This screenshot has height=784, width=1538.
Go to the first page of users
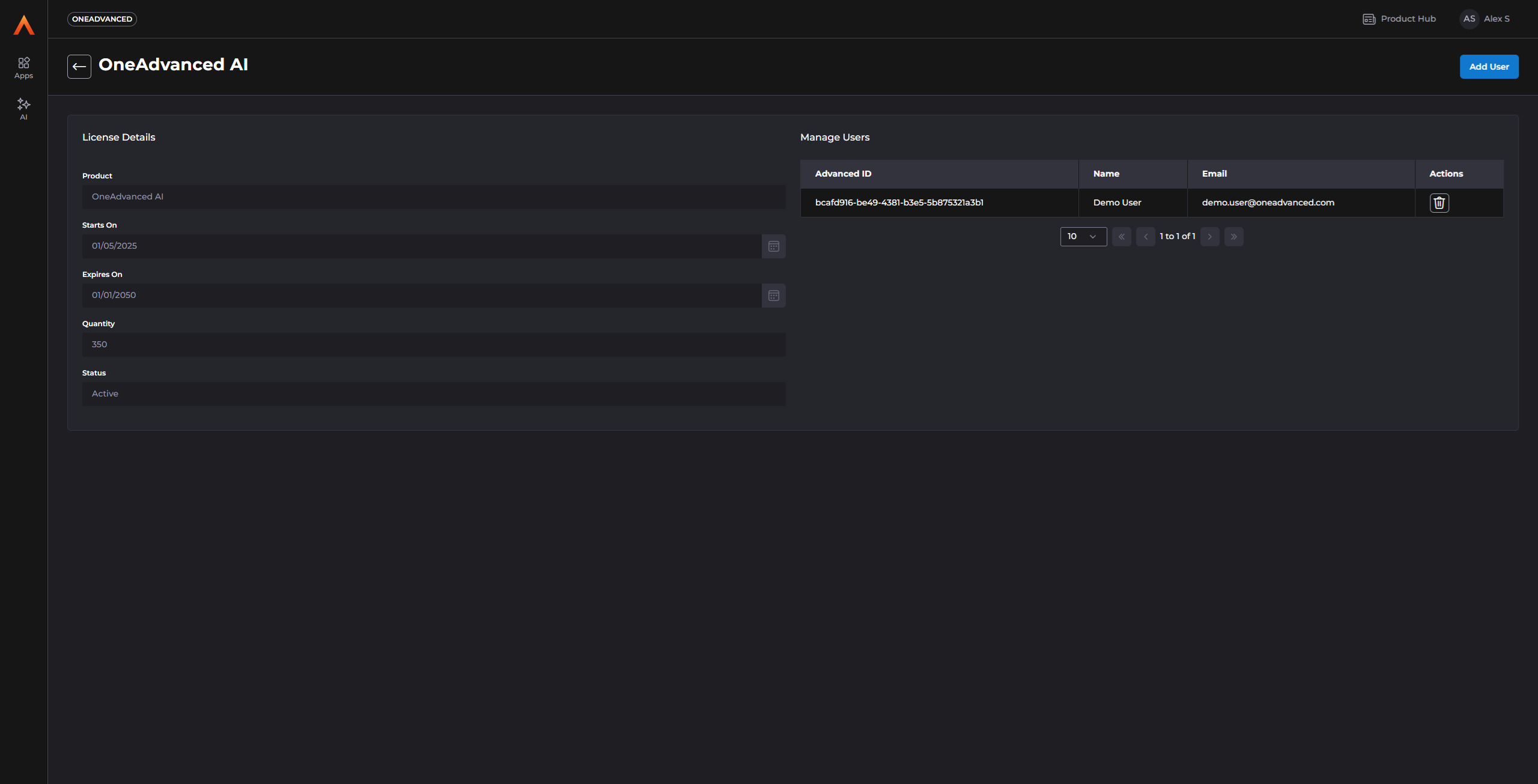click(1121, 237)
